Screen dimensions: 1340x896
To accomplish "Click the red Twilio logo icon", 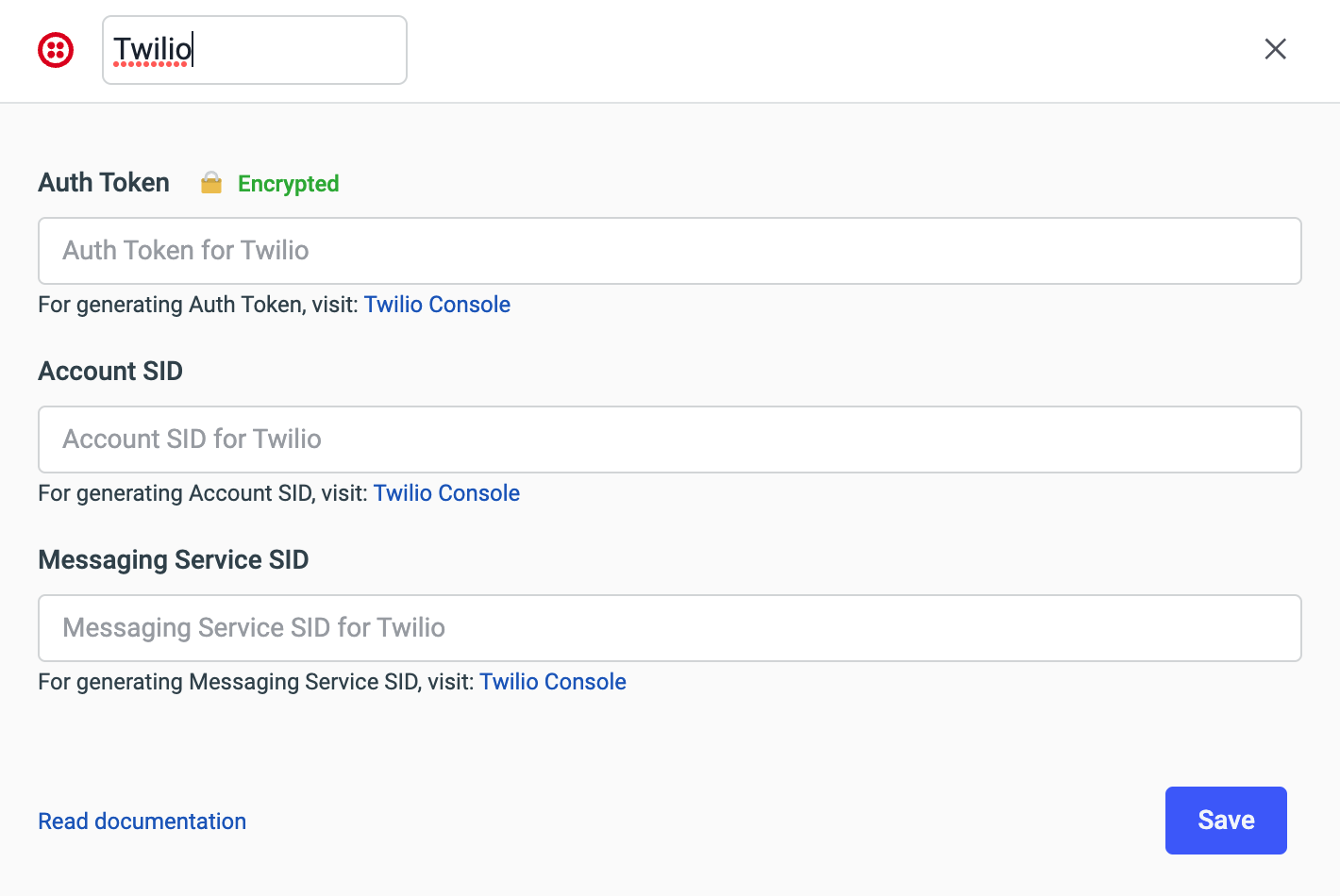I will pyautogui.click(x=56, y=50).
